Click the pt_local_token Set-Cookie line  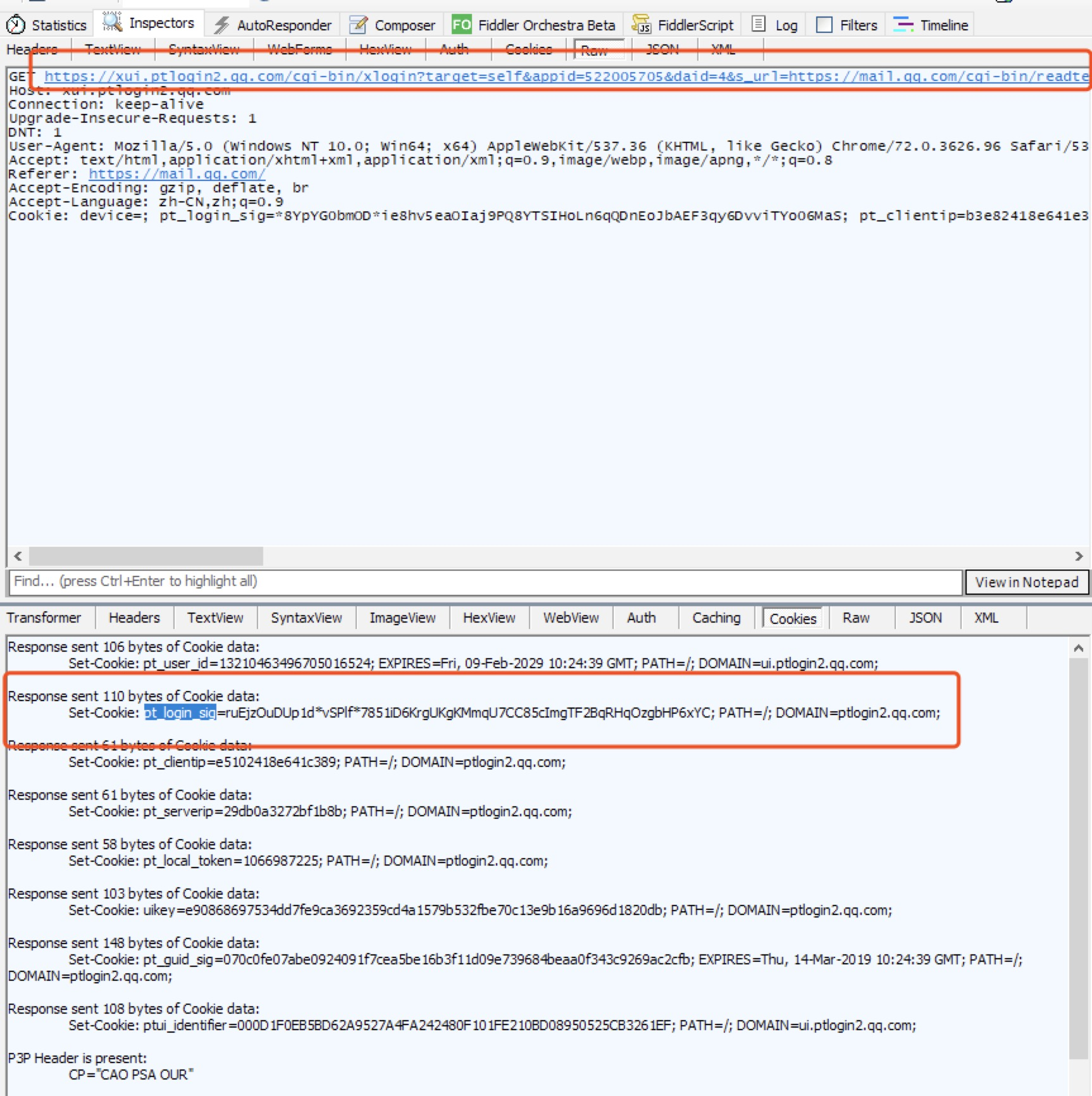click(x=308, y=861)
